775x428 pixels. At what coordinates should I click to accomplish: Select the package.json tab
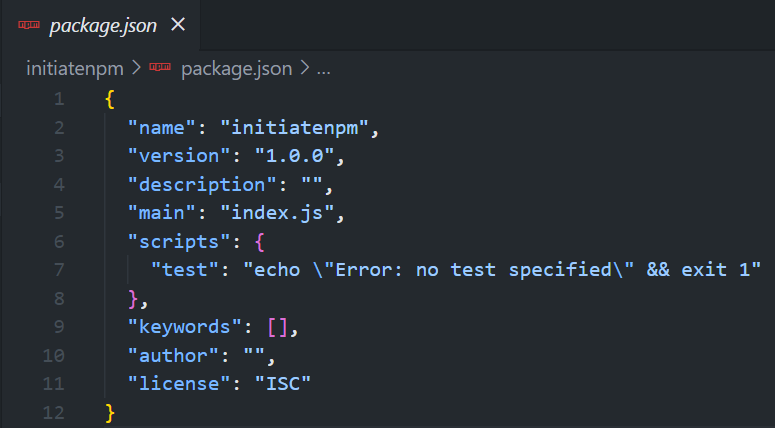tap(100, 25)
